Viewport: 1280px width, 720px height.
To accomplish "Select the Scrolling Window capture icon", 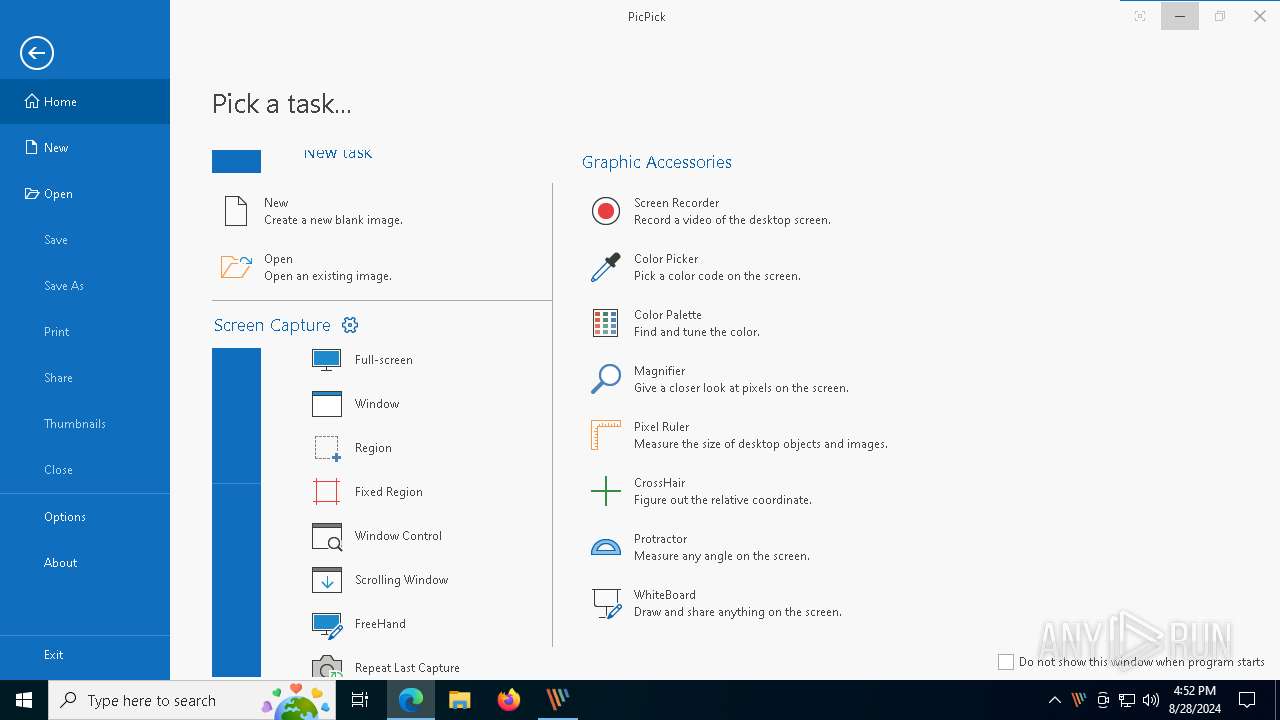I will [x=327, y=580].
